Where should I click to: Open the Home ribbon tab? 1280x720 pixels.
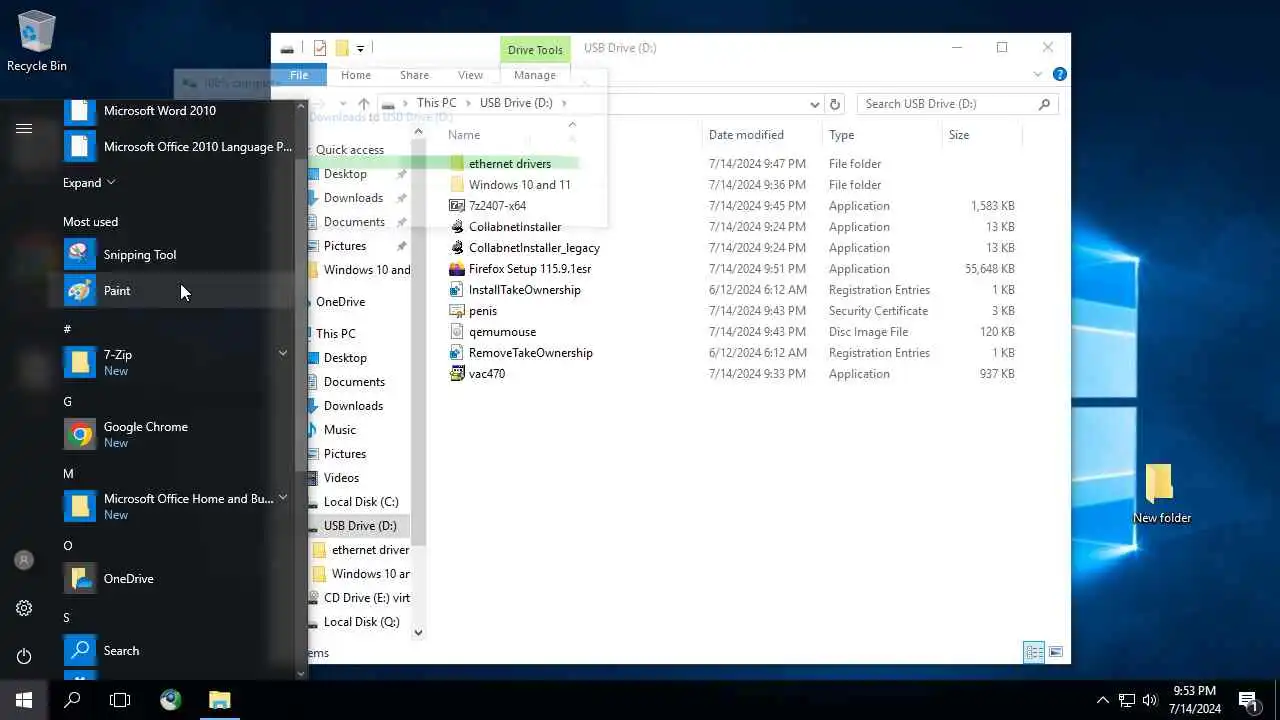[356, 75]
